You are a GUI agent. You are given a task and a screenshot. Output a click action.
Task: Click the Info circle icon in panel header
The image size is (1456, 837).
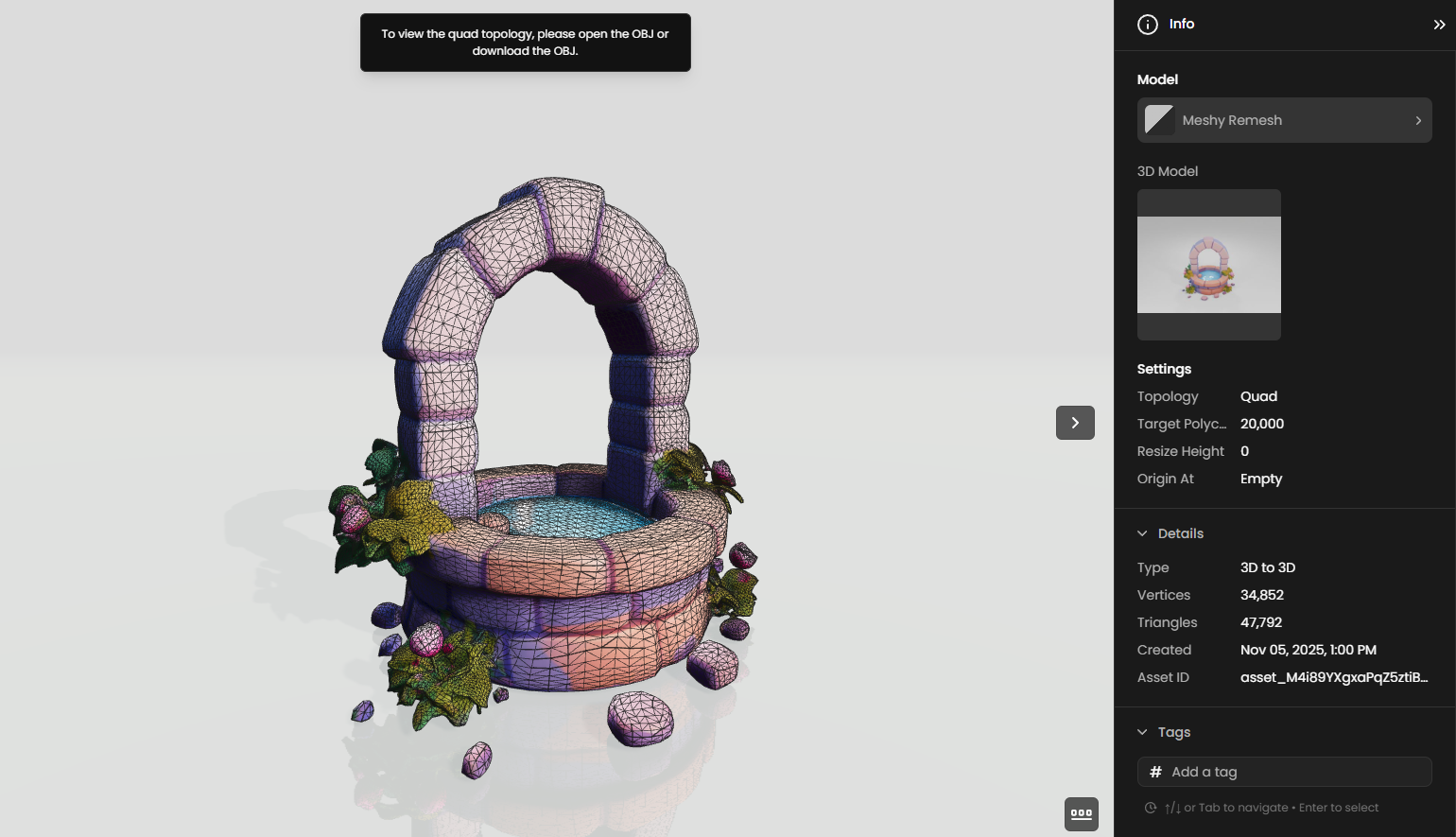click(1147, 25)
